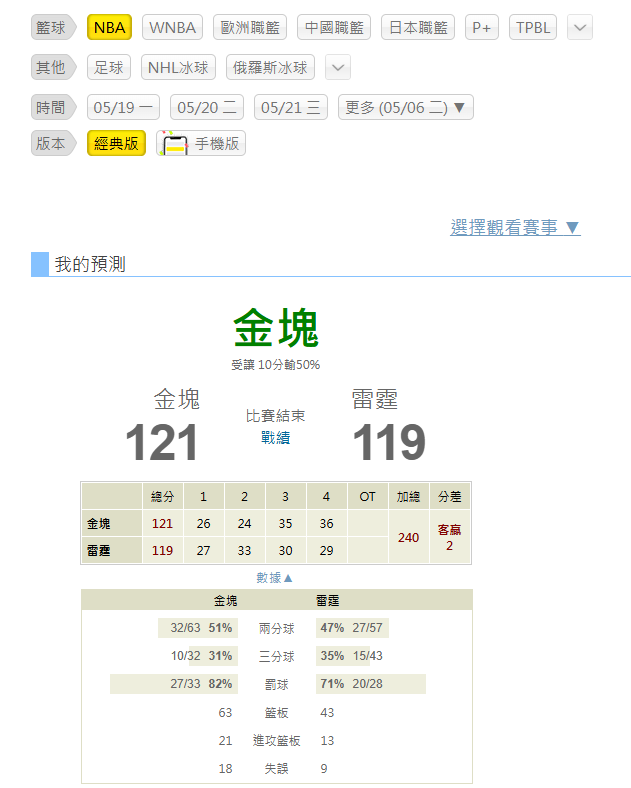
Task: Click the 三分球 stat label
Action: (276, 656)
